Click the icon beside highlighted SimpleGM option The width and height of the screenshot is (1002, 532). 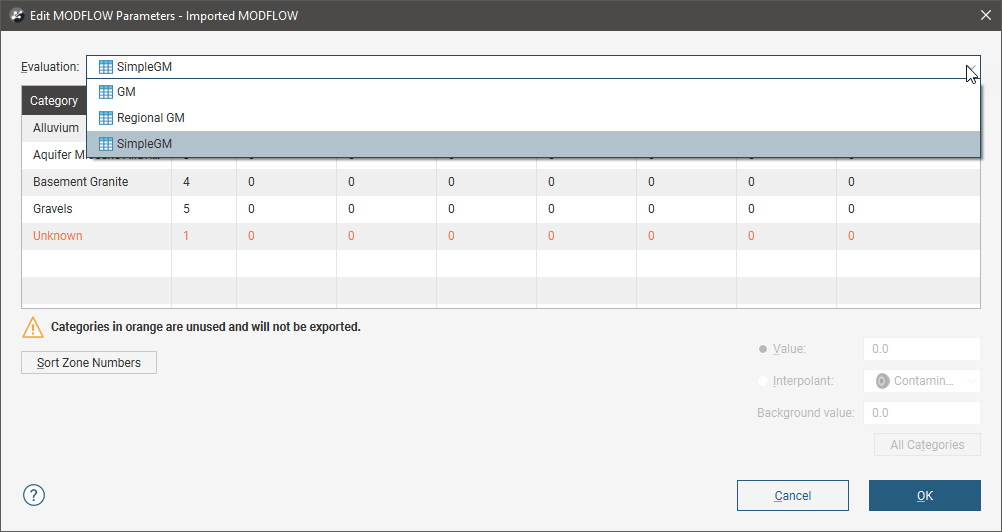click(x=106, y=144)
